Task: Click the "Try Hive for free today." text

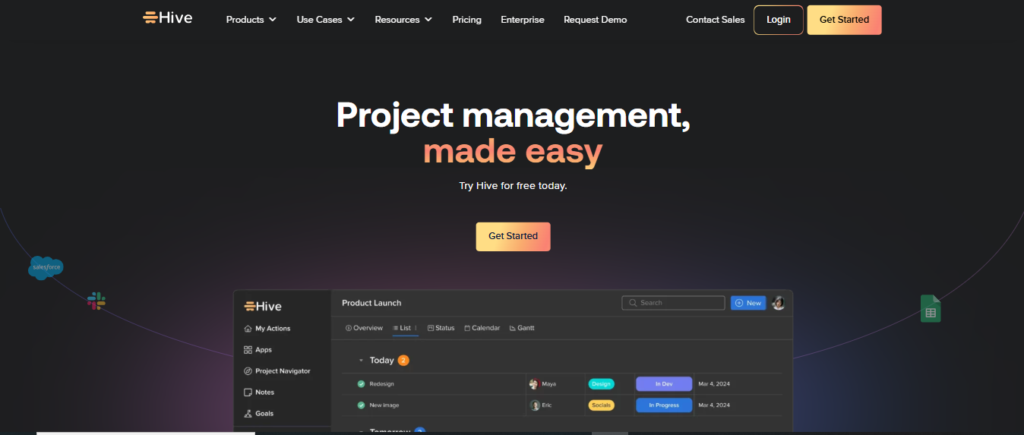Action: (513, 185)
